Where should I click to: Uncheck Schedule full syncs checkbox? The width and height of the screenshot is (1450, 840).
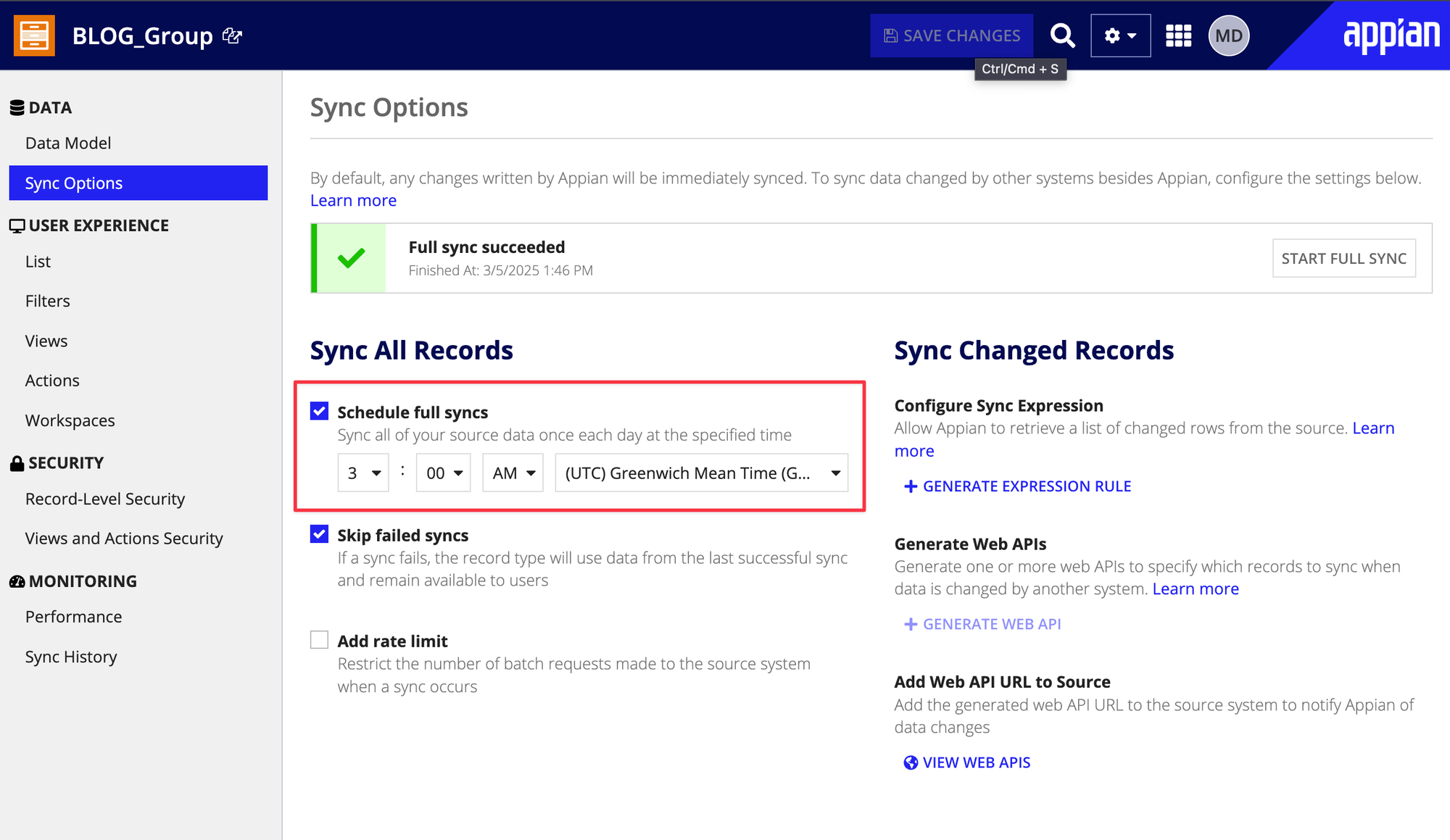click(x=319, y=412)
